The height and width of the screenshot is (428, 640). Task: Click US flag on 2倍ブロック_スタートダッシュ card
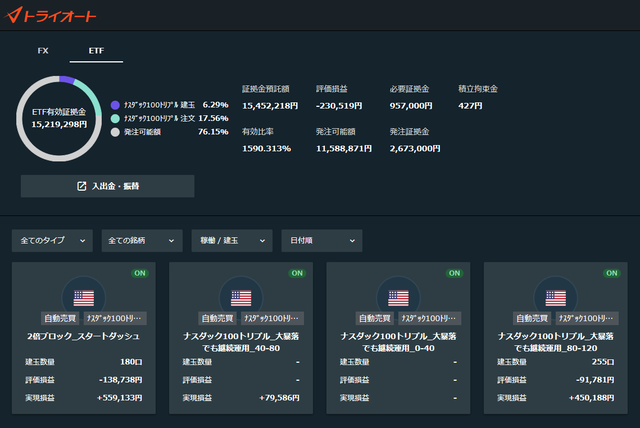click(x=84, y=298)
